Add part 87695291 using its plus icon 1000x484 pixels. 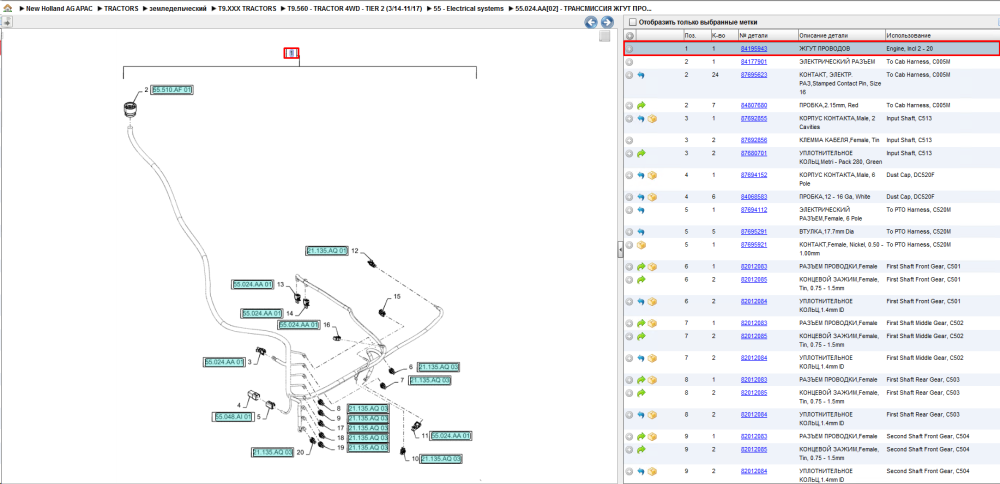coord(629,232)
